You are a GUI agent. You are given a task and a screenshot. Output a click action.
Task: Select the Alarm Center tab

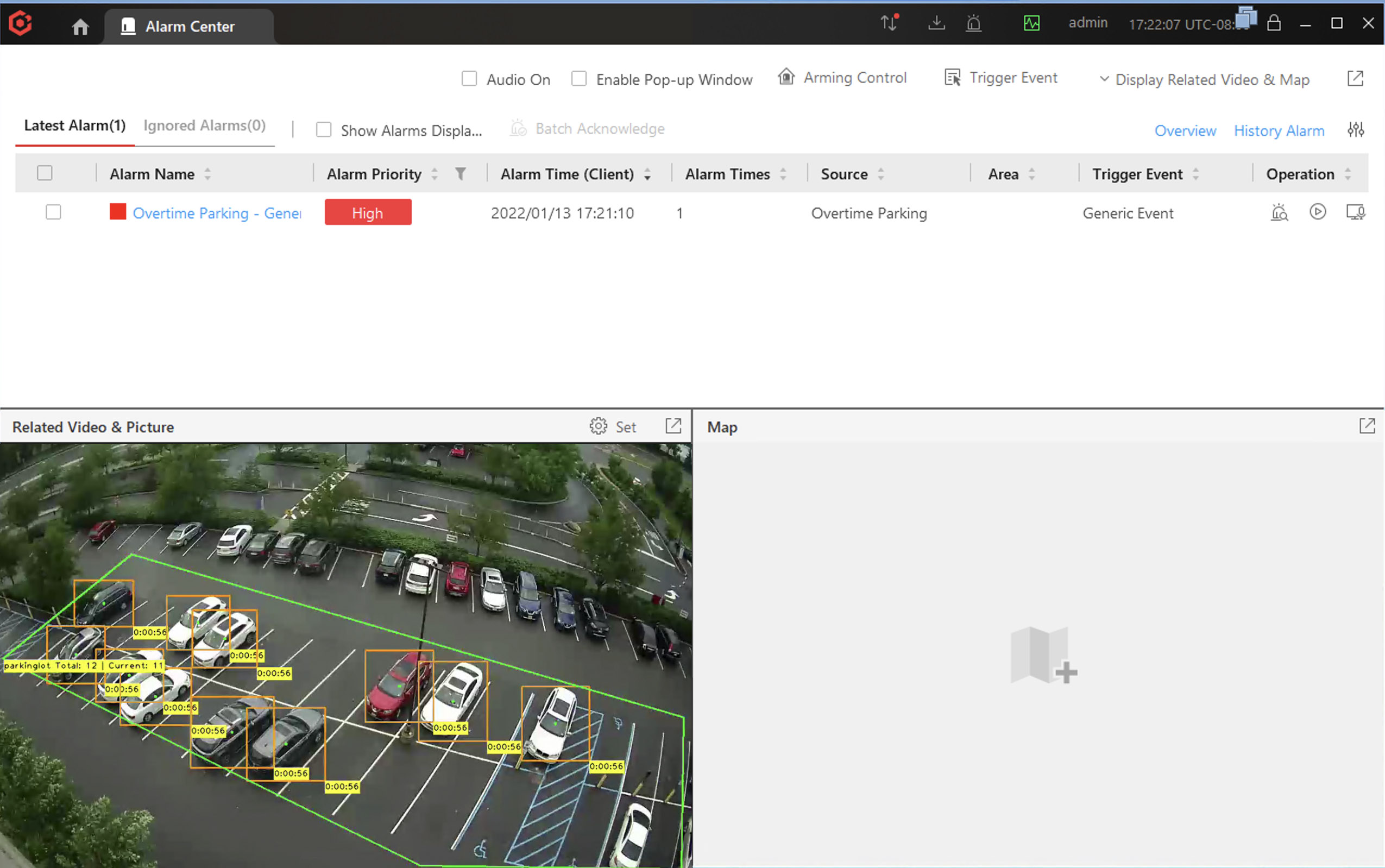click(189, 27)
